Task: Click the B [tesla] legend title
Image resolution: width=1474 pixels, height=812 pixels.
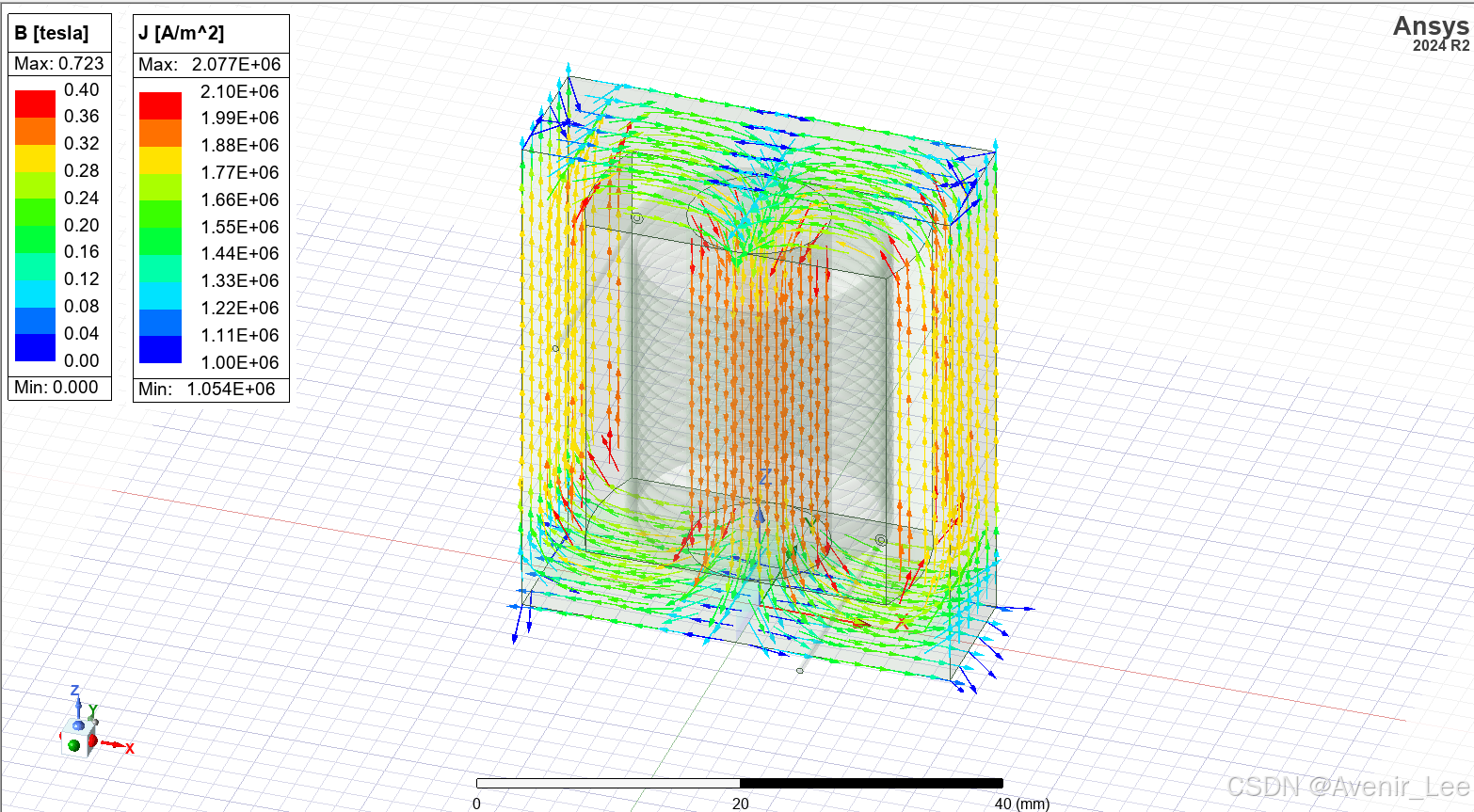Action: [x=52, y=33]
